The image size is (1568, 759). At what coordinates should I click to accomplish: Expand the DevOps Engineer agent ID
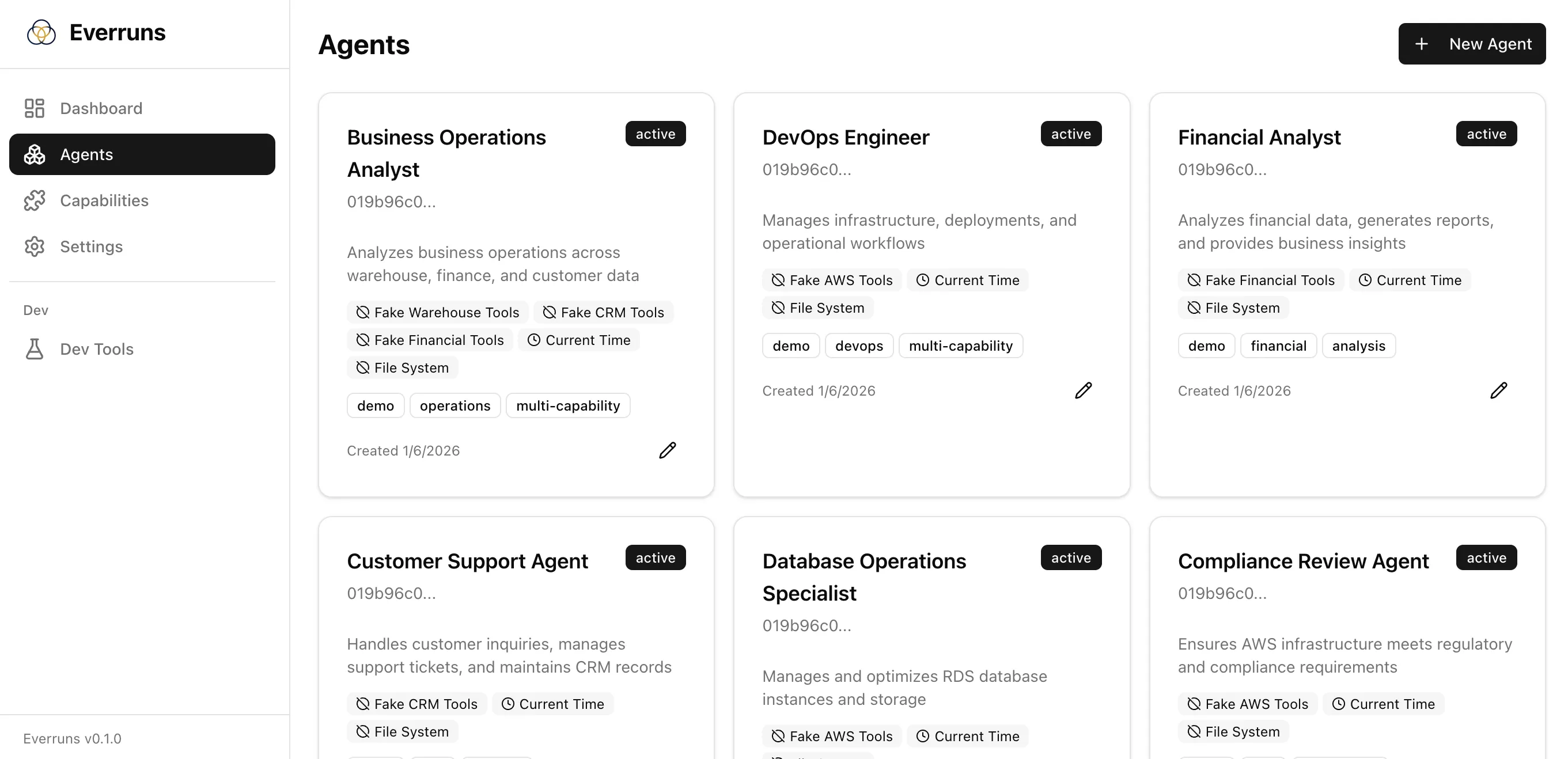[806, 169]
